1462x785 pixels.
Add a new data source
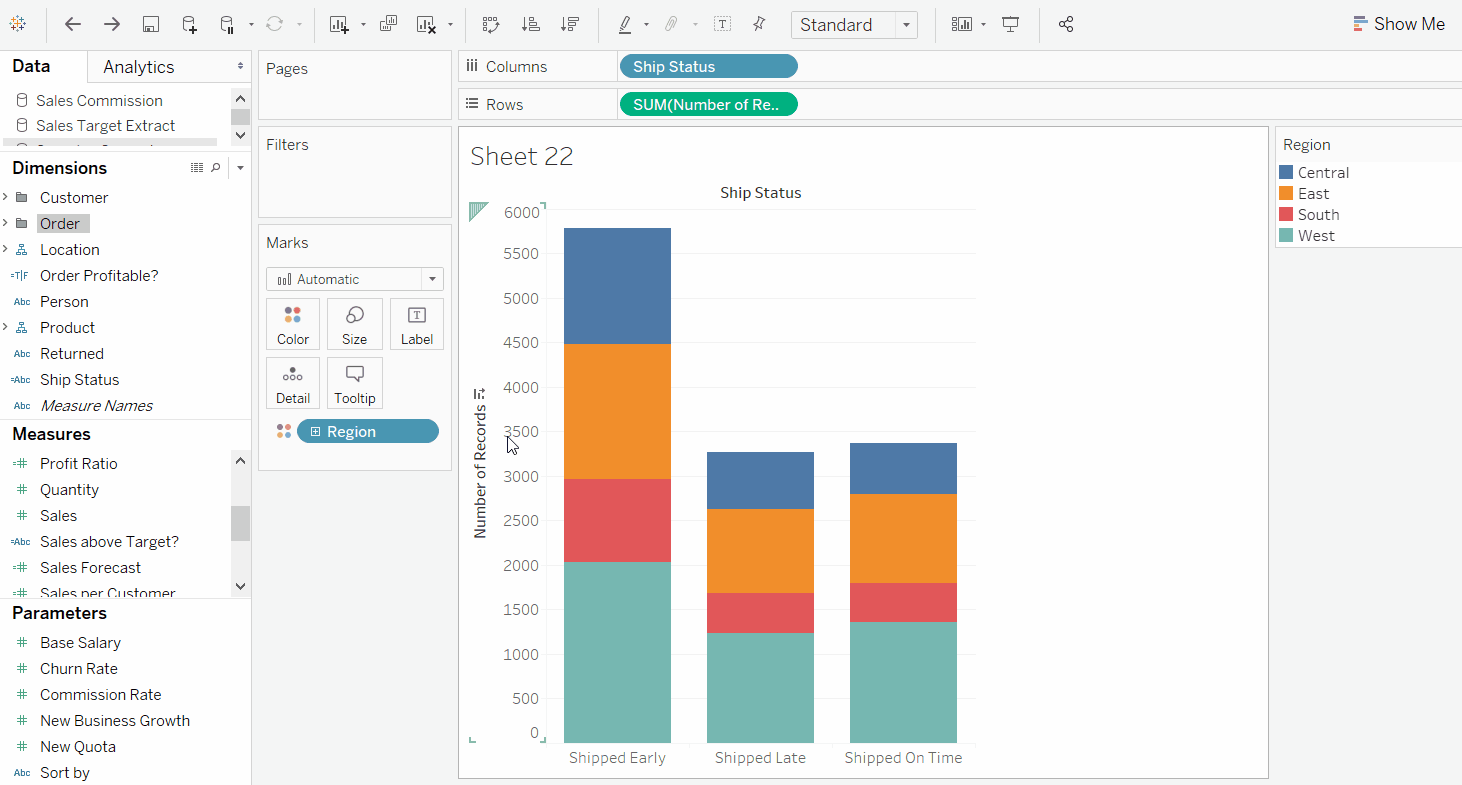189,25
